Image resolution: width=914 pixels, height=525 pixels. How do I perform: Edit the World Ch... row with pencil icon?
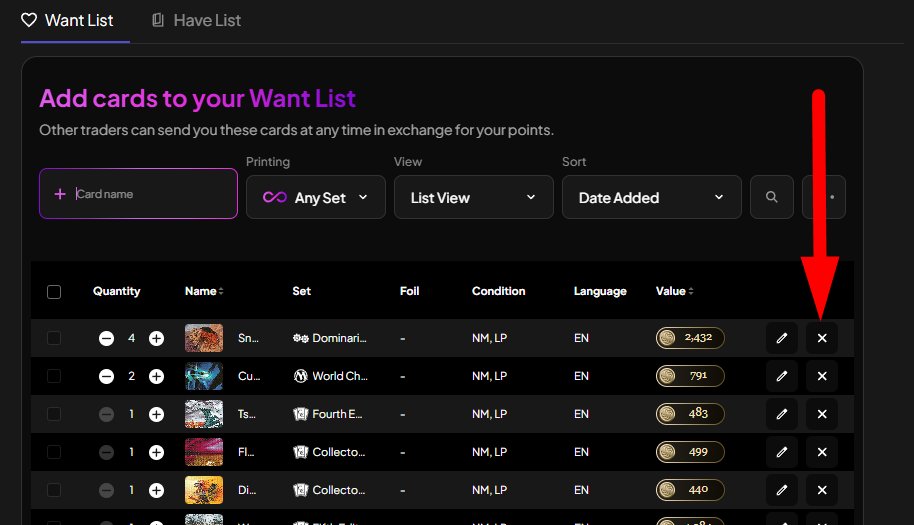(782, 376)
